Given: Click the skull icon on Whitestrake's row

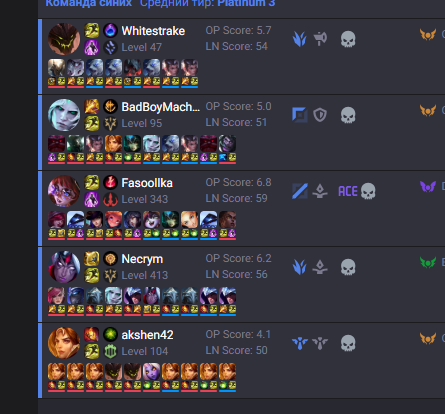Looking at the screenshot, I should coord(348,39).
